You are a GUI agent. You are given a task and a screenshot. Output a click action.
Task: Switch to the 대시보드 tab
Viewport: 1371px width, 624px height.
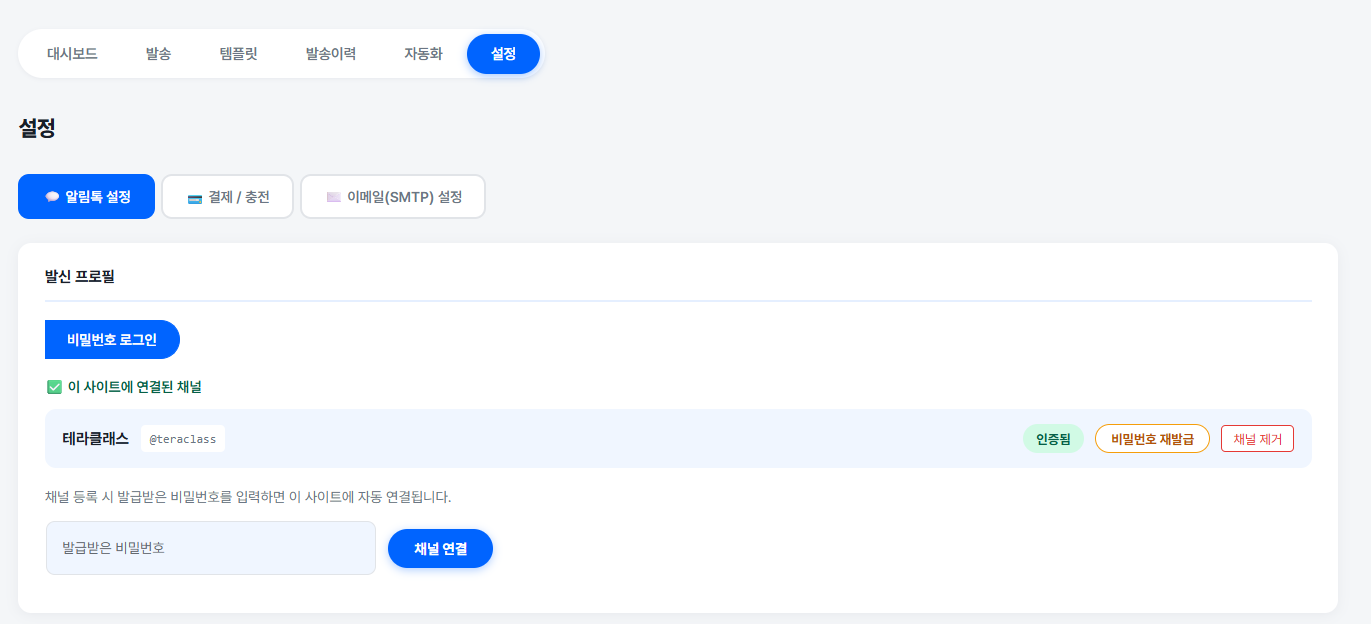point(73,55)
